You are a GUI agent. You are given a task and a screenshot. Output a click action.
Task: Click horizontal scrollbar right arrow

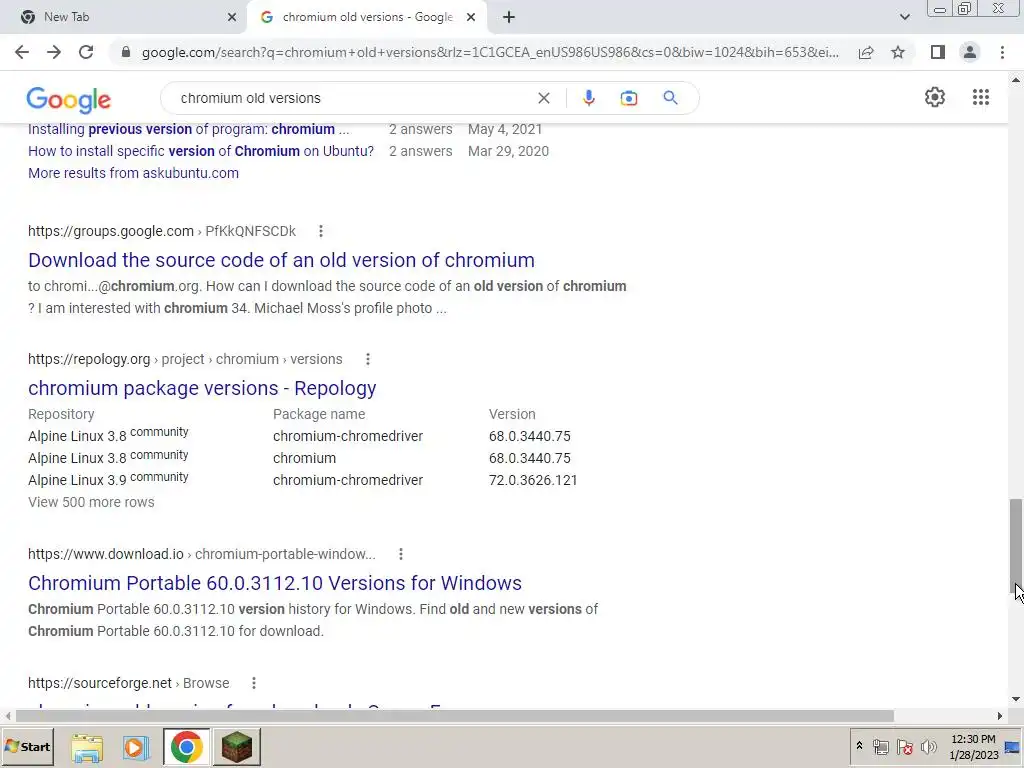pyautogui.click(x=1000, y=716)
